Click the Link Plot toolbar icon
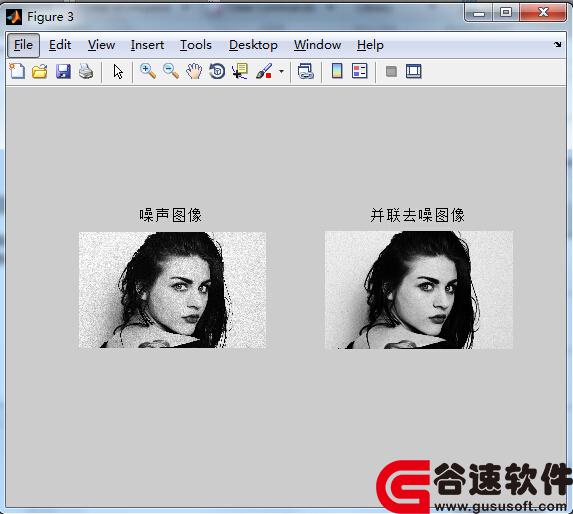This screenshot has height=514, width=573. [x=306, y=71]
